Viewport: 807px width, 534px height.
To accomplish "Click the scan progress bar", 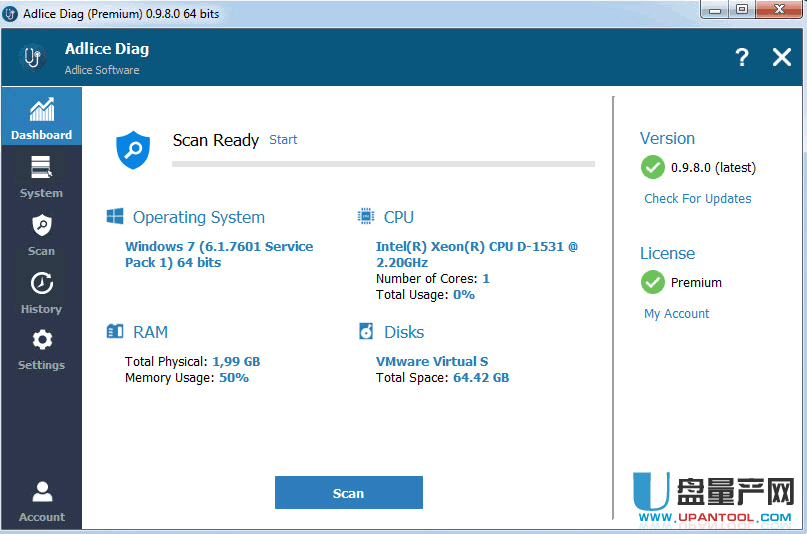I will point(383,163).
